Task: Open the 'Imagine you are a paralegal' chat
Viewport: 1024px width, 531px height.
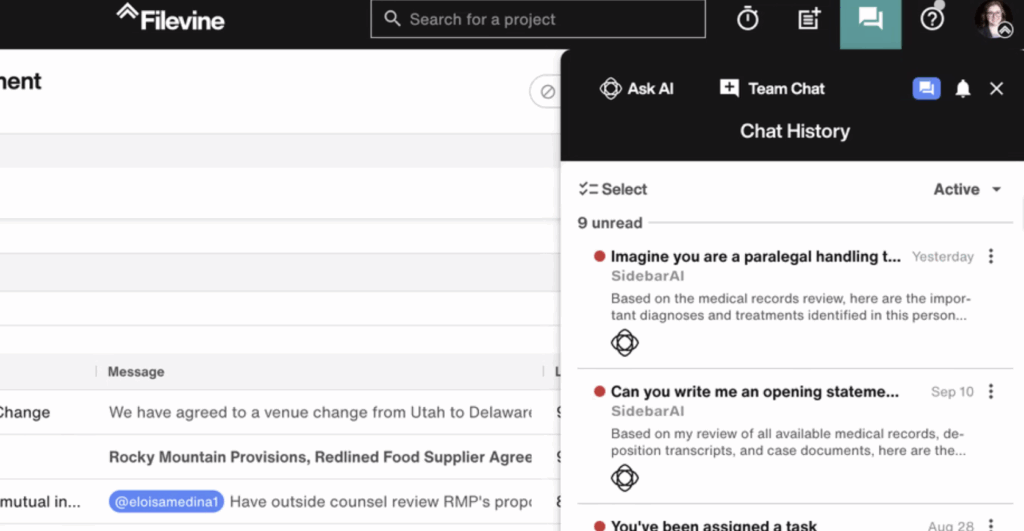Action: click(x=755, y=257)
